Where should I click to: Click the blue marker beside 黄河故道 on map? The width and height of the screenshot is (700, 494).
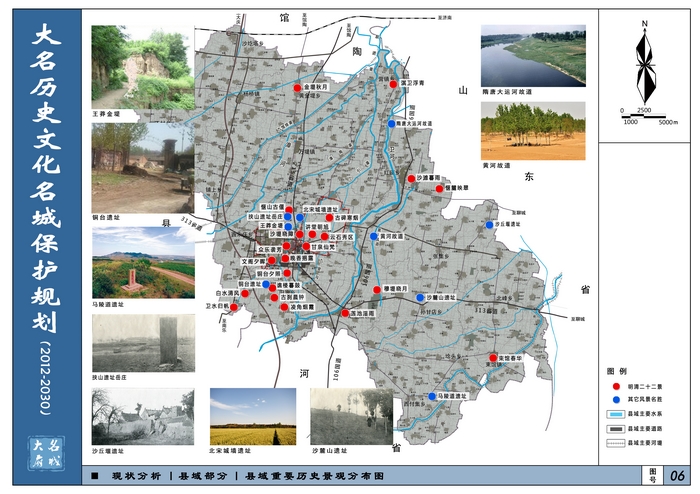pos(374,237)
